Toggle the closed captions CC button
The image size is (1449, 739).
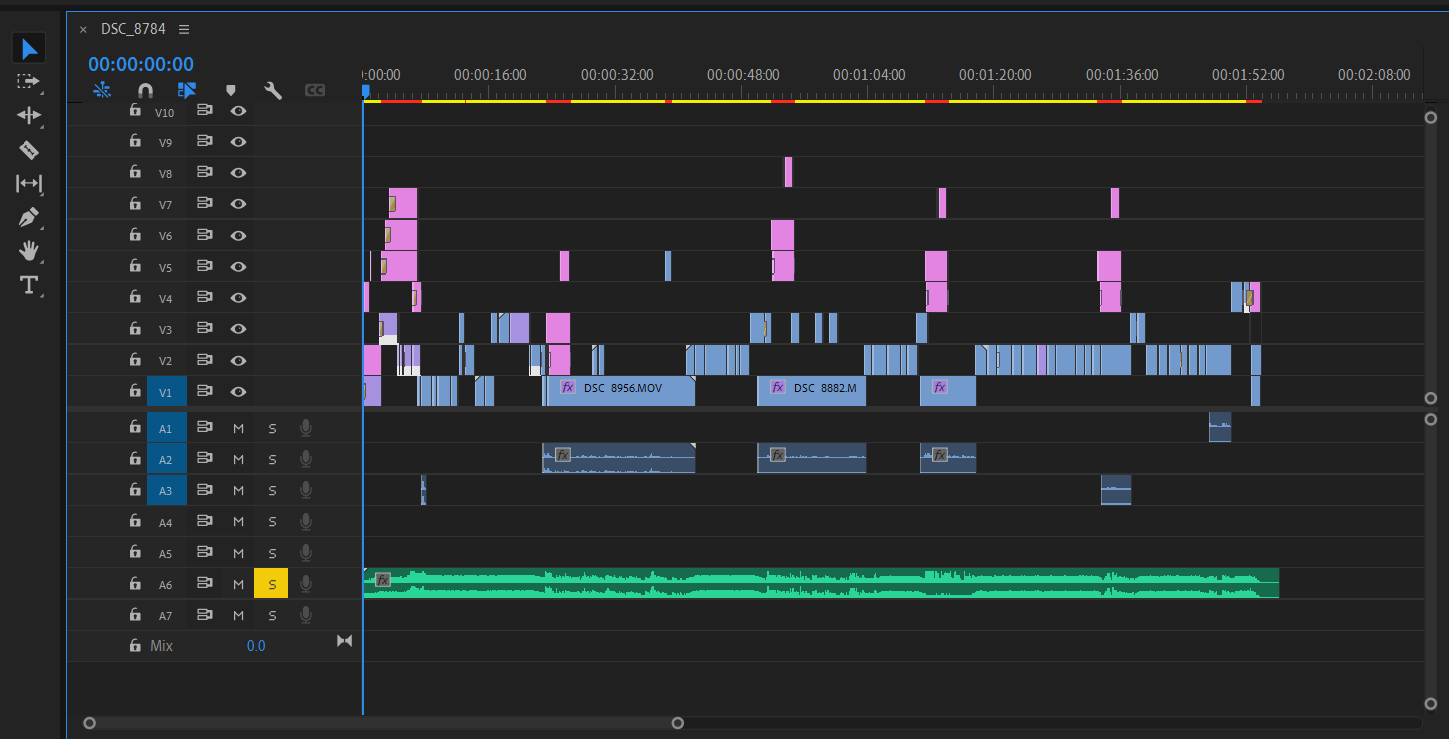(314, 90)
